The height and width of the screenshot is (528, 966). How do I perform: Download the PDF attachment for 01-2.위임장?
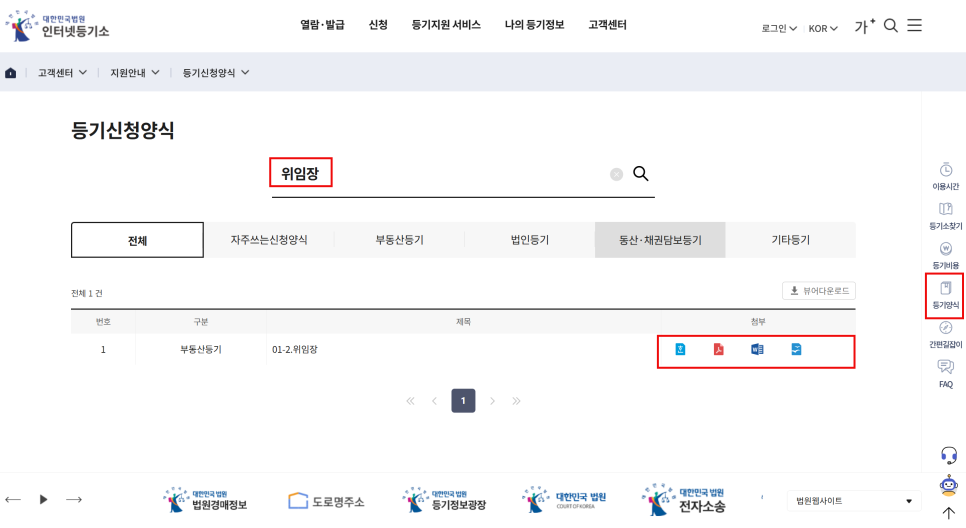click(718, 349)
